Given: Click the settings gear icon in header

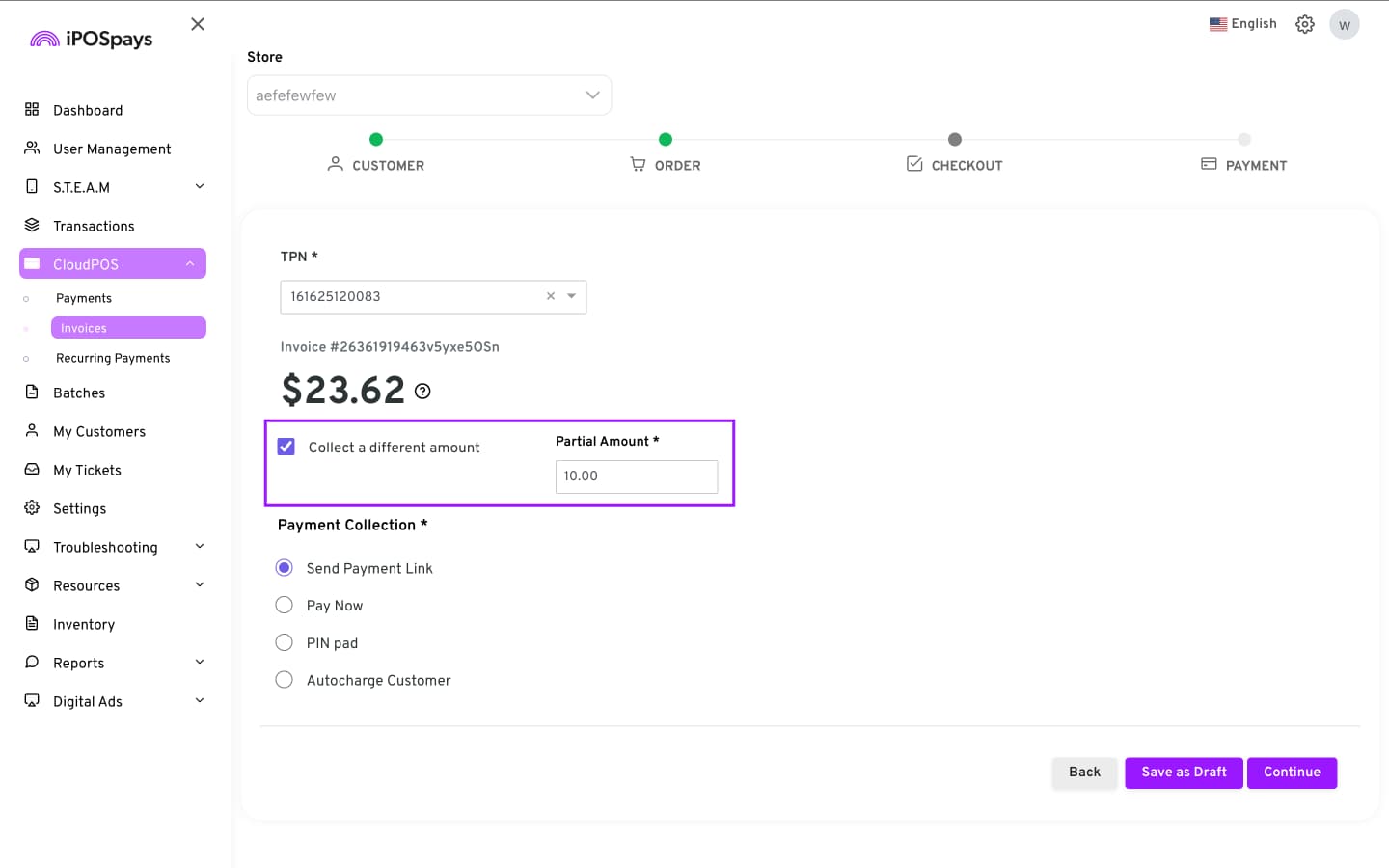Looking at the screenshot, I should click(x=1304, y=24).
